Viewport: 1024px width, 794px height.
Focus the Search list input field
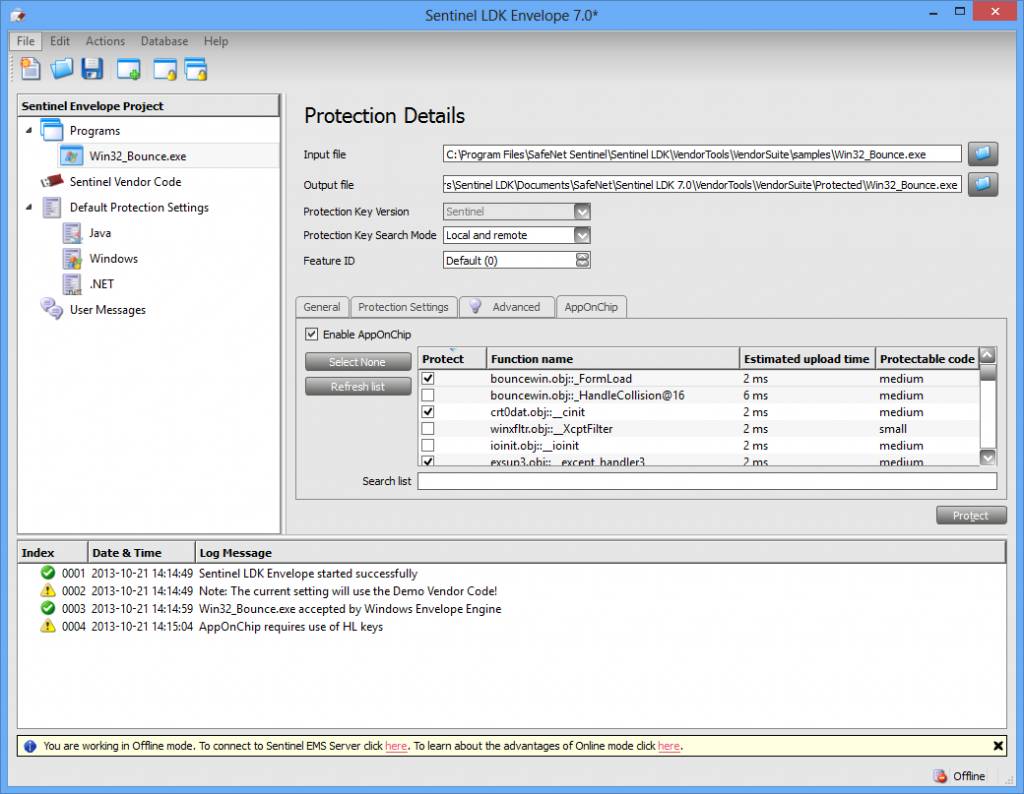click(x=707, y=481)
